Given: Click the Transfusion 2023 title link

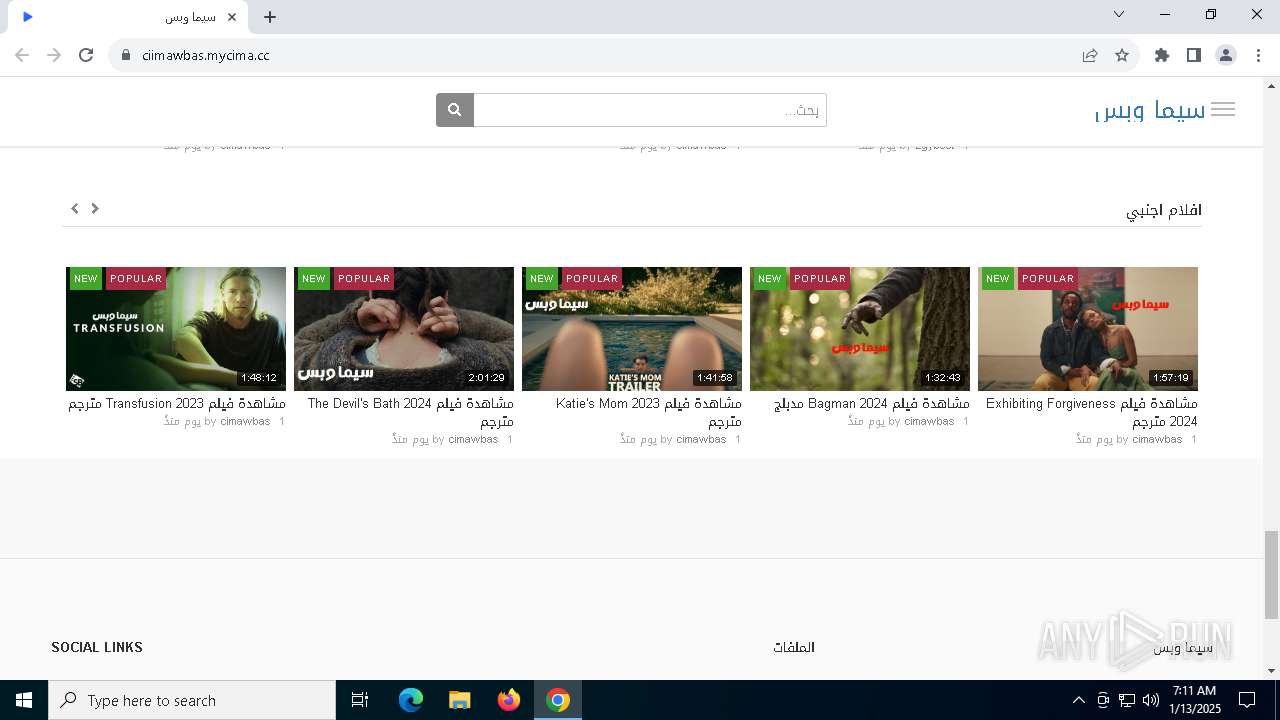Looking at the screenshot, I should click(177, 404).
